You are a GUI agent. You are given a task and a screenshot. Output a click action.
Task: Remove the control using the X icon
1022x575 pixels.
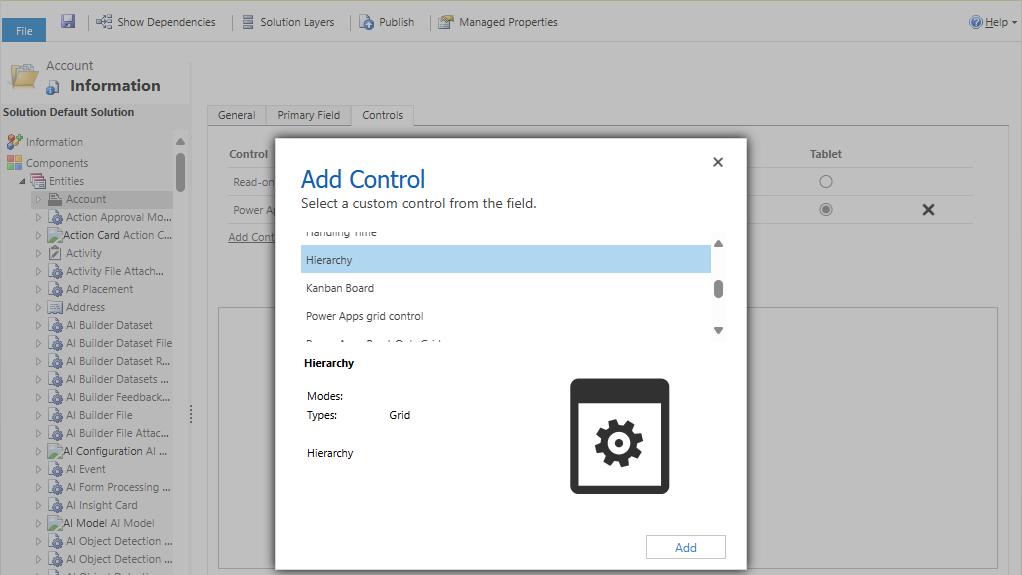coord(927,210)
